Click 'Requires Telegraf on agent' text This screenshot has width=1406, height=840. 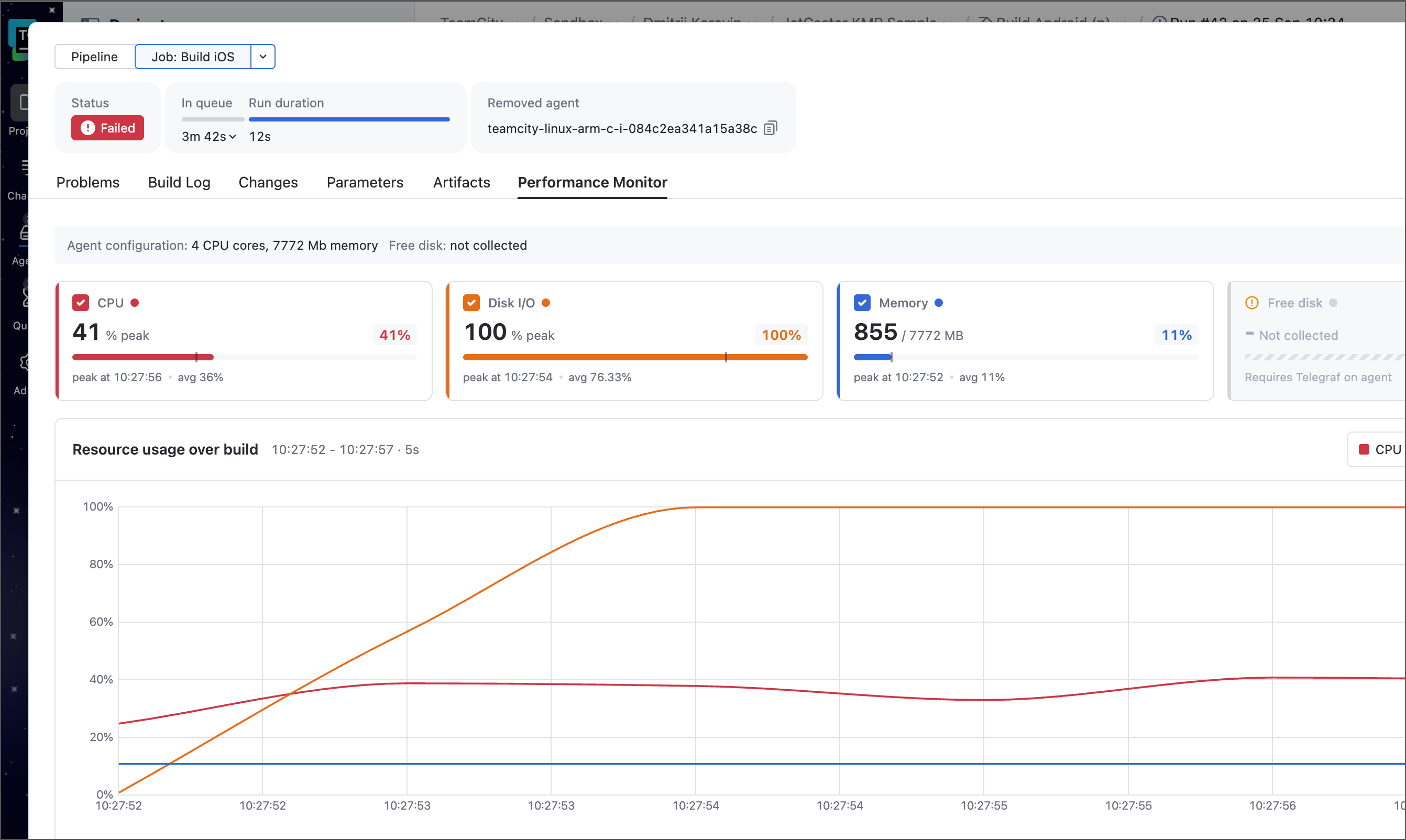click(x=1317, y=377)
